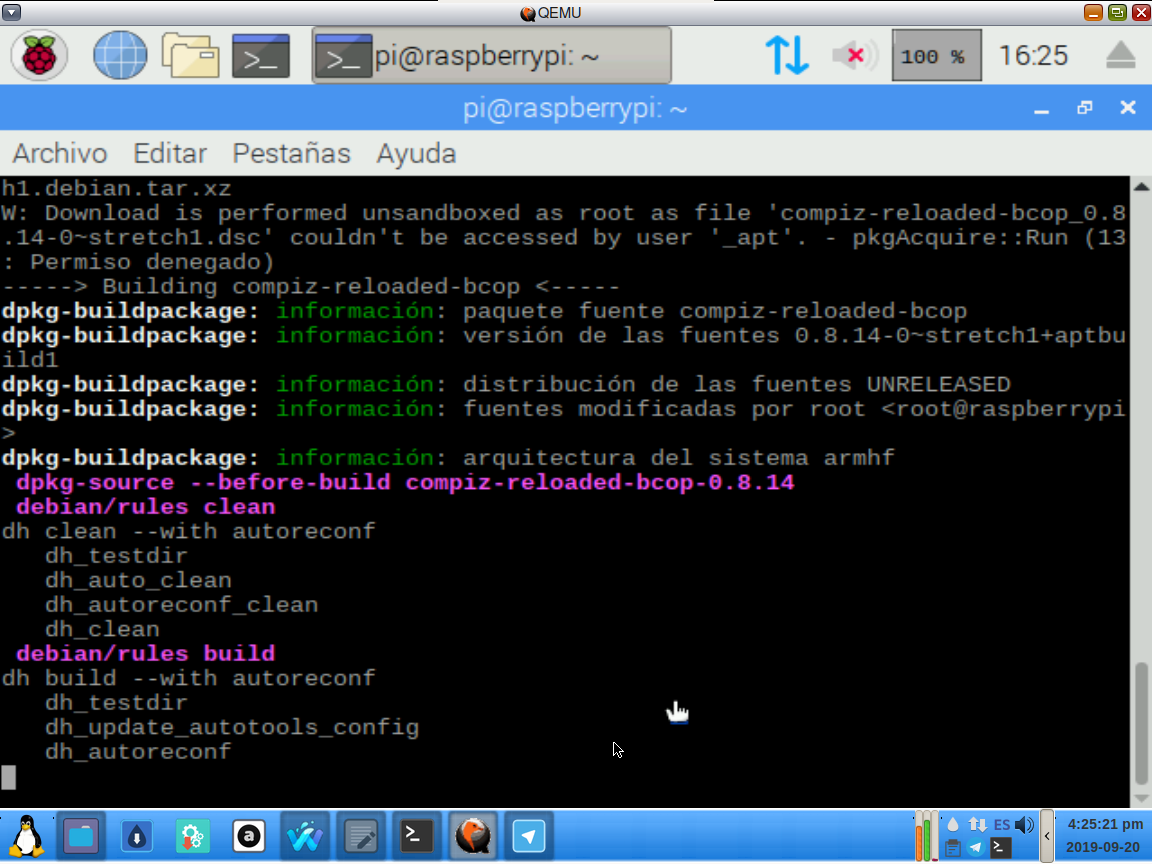This screenshot has height=864, width=1152.
Task: Open the blue water drop downloader app
Action: click(137, 836)
